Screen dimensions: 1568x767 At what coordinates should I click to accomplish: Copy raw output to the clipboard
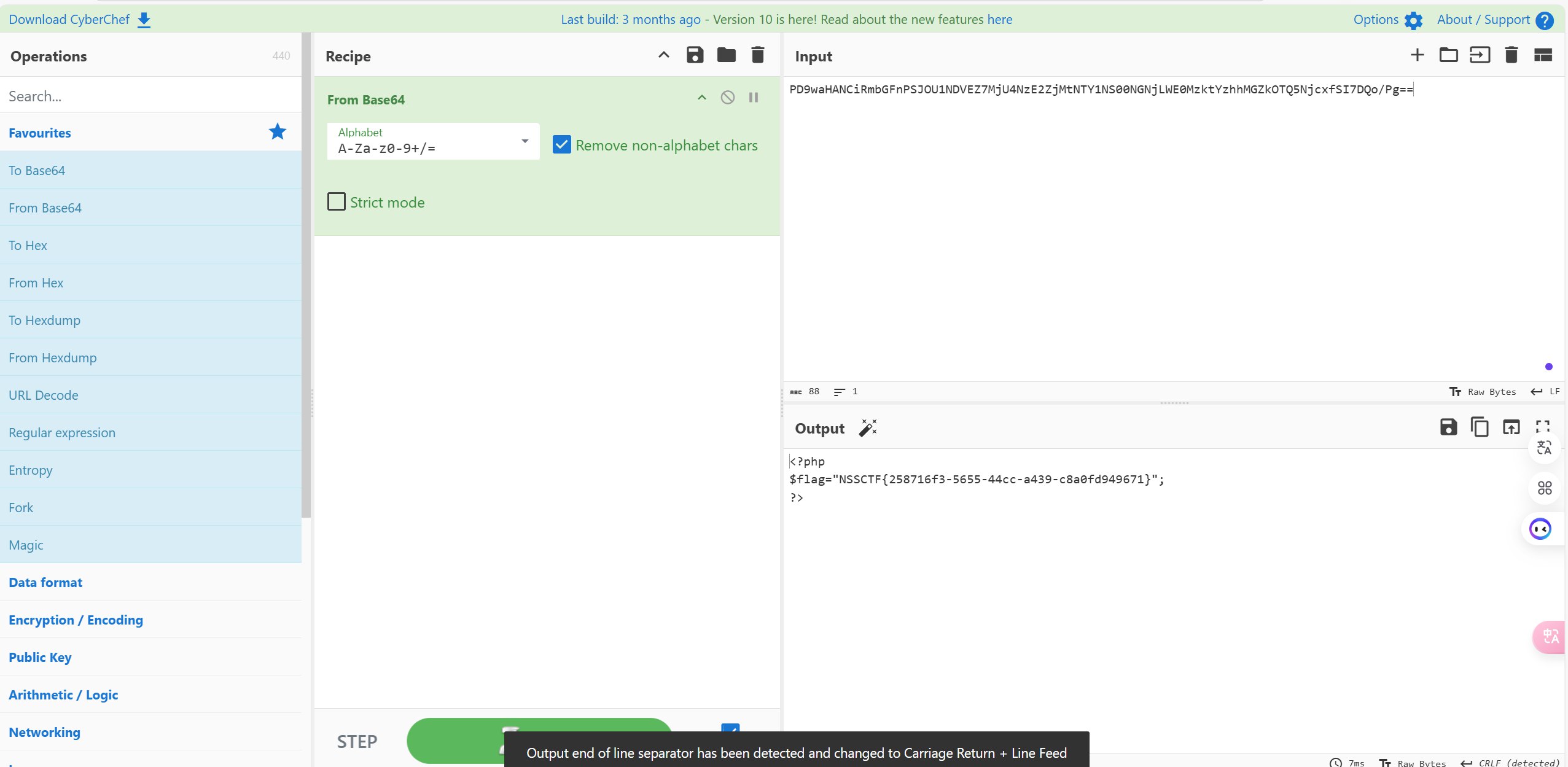tap(1480, 427)
